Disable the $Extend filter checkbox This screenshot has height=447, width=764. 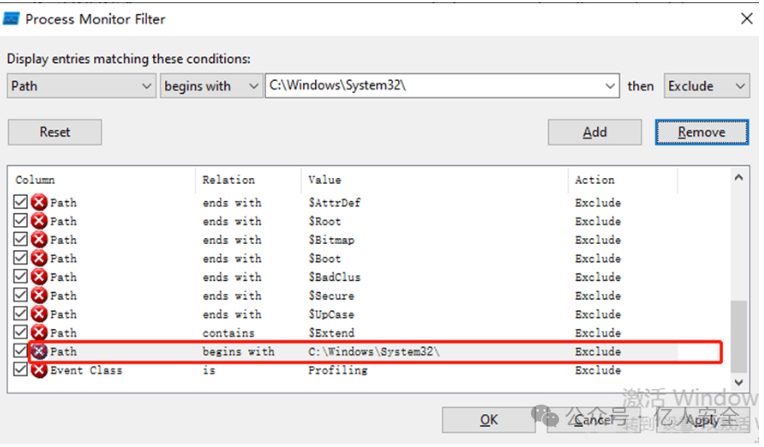click(21, 333)
